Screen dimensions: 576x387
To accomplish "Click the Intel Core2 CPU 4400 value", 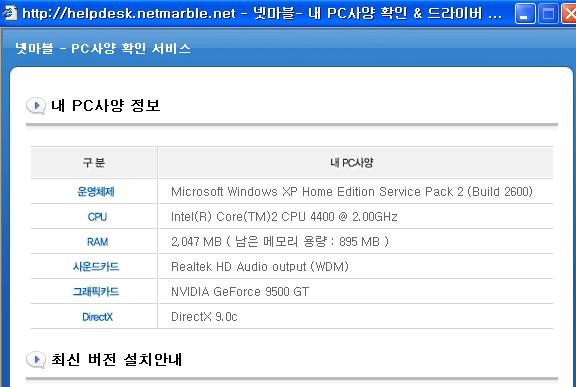I will coord(284,217).
